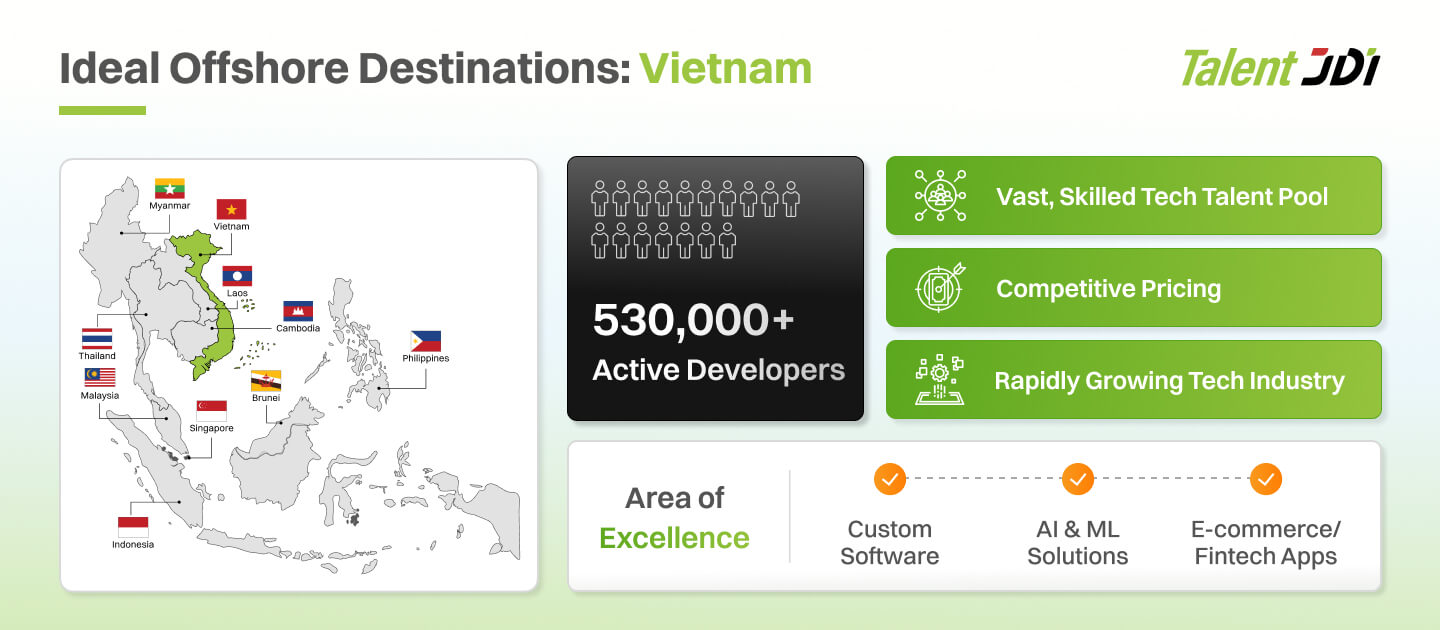Click checkmark above Custom Software
The width and height of the screenshot is (1440, 630).
(x=889, y=479)
